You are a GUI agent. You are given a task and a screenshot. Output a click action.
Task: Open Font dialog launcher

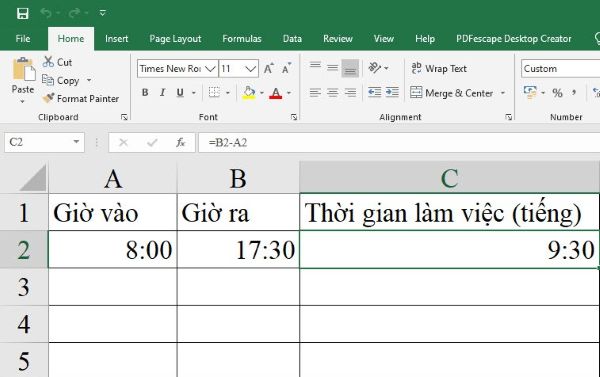(293, 117)
